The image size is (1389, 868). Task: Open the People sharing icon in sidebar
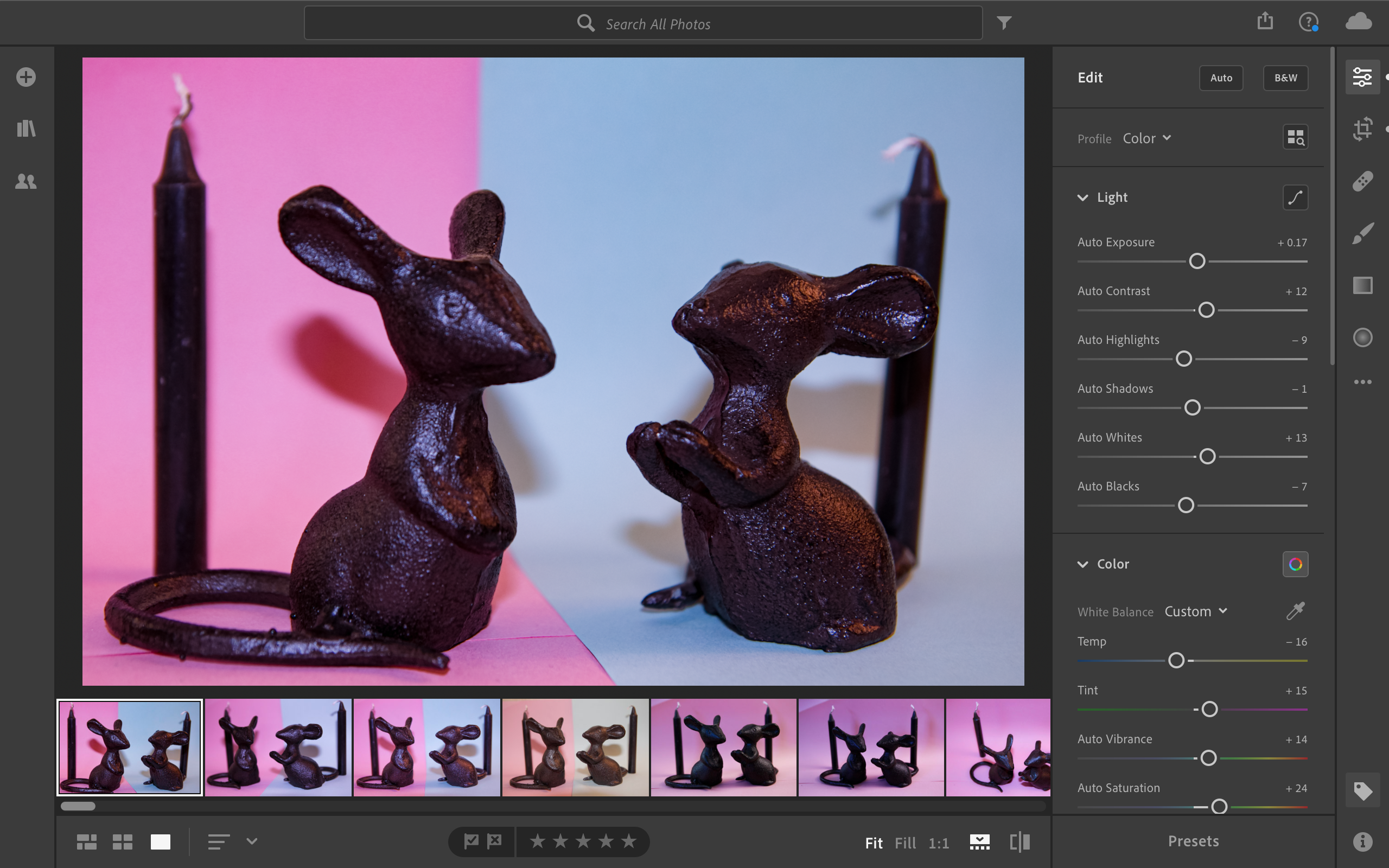click(x=26, y=181)
